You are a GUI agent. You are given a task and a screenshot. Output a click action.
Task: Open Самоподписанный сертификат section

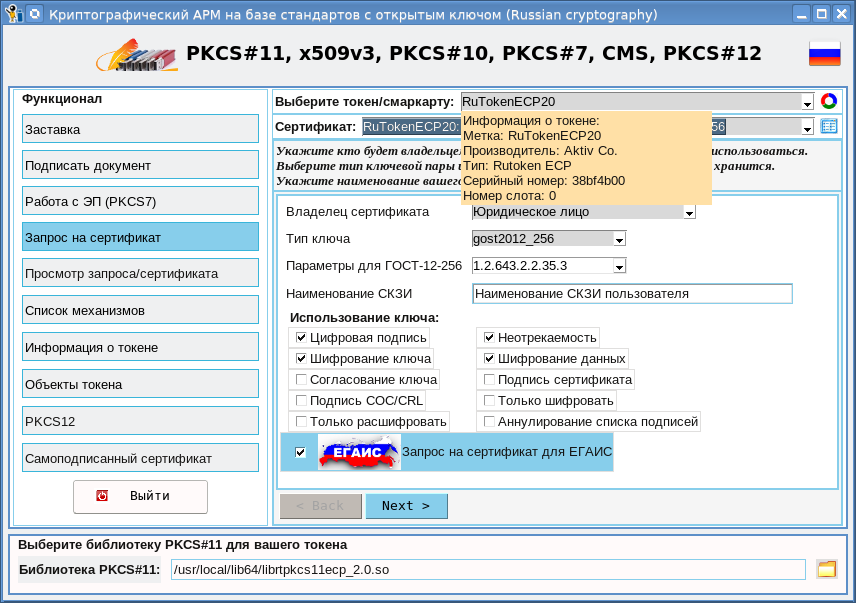pyautogui.click(x=140, y=458)
